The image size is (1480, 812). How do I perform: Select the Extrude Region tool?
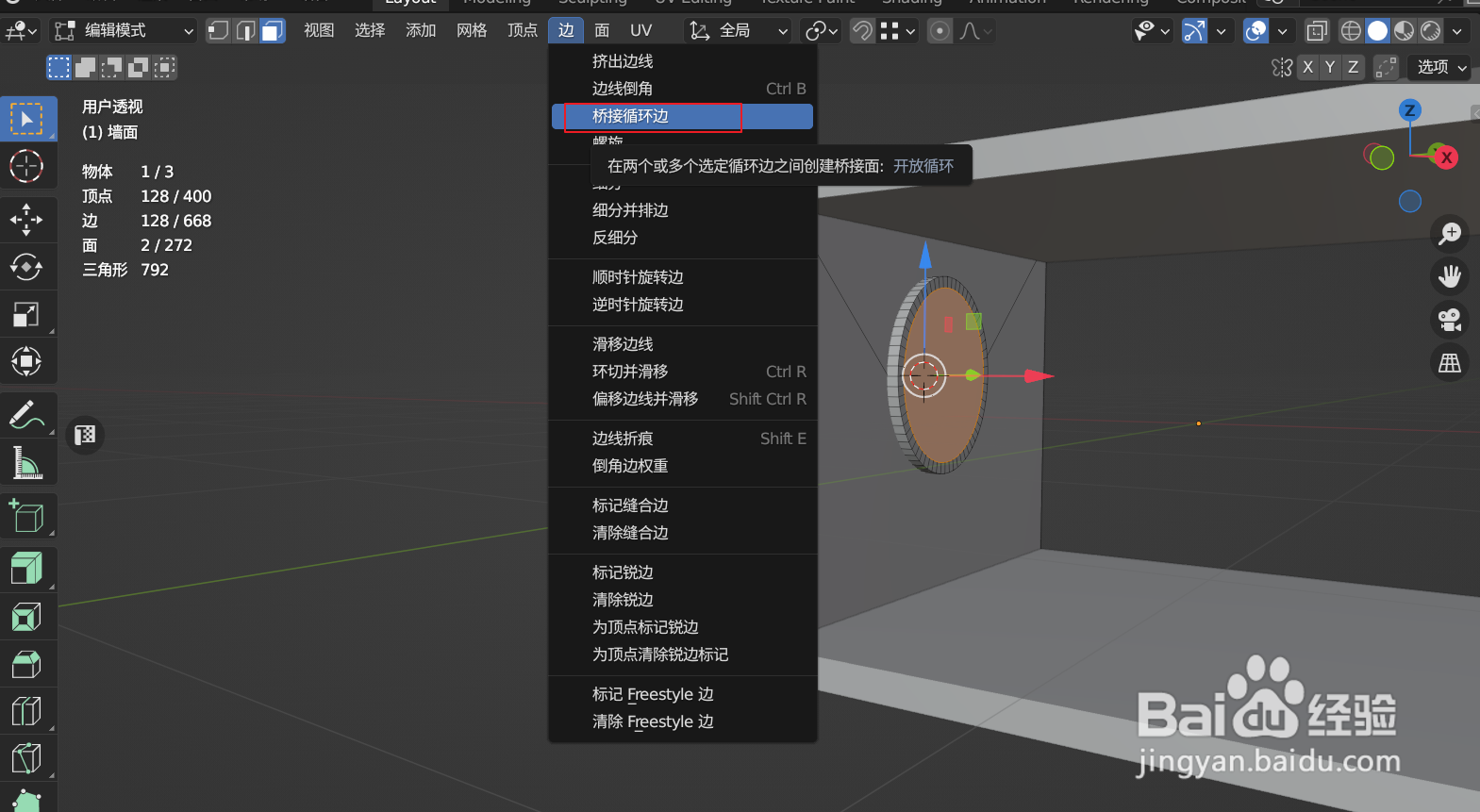[26, 570]
